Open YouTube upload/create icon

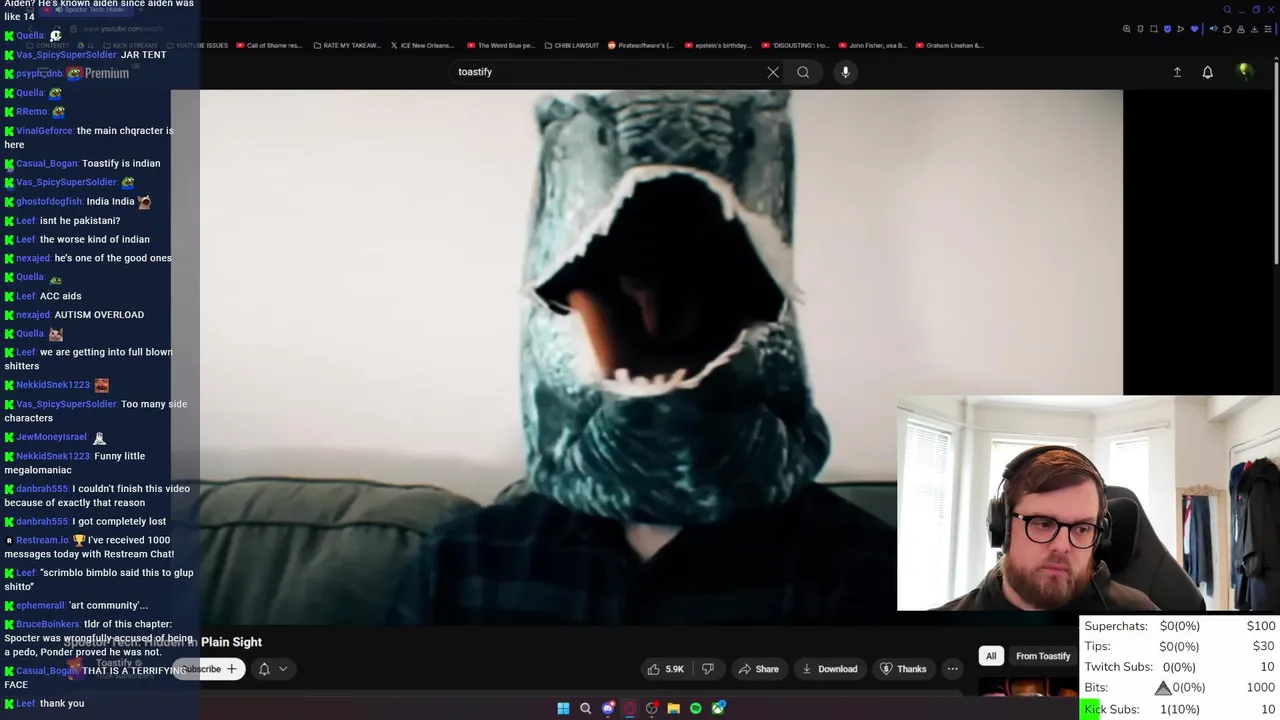[x=1177, y=72]
